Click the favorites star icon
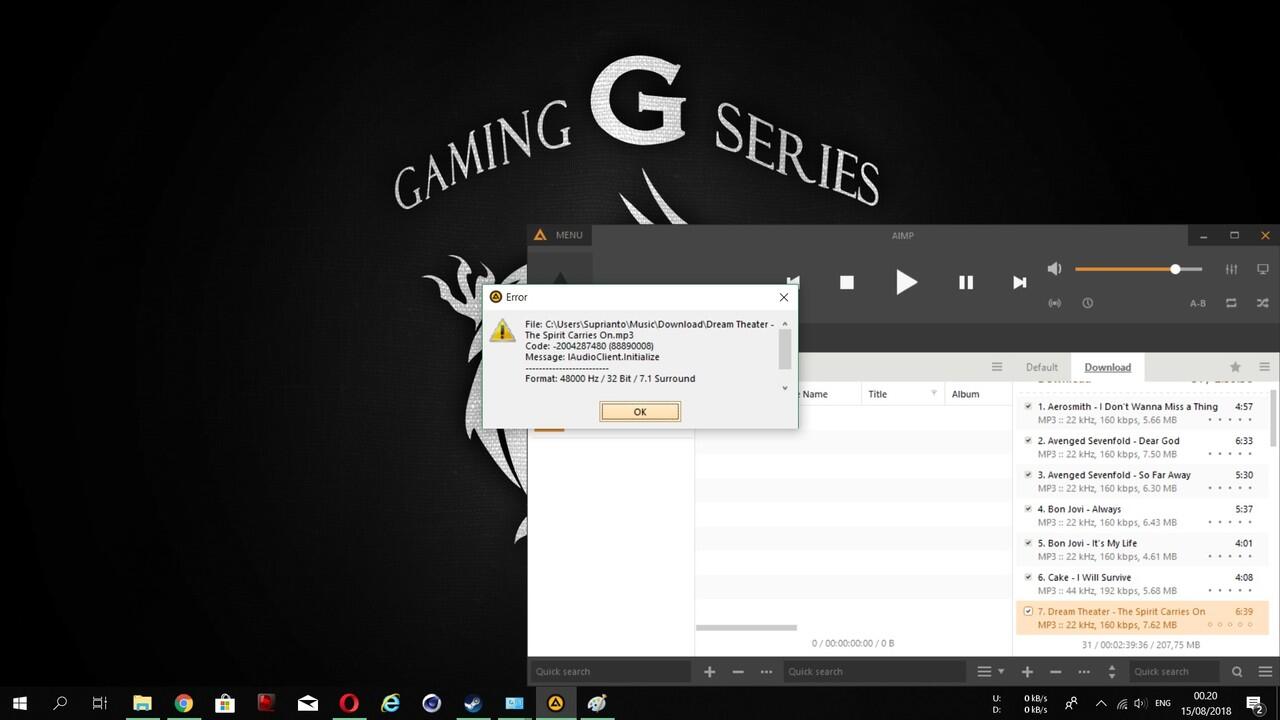The width and height of the screenshot is (1280, 720). coord(1235,367)
